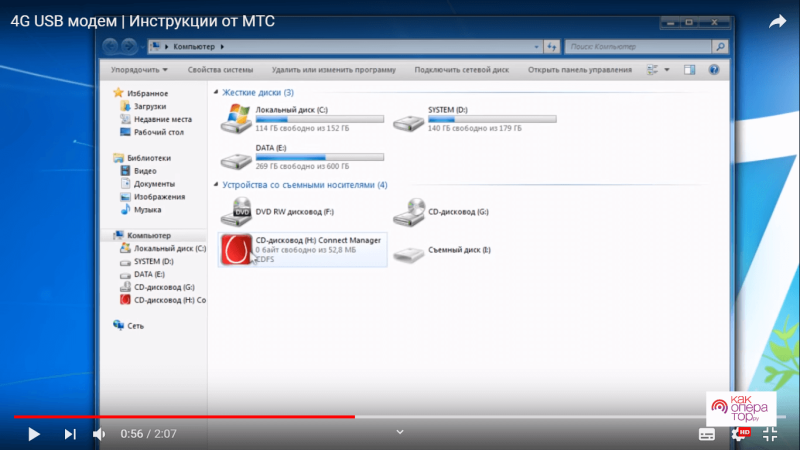
Task: Expand the chevron above the player controls
Action: (x=400, y=432)
